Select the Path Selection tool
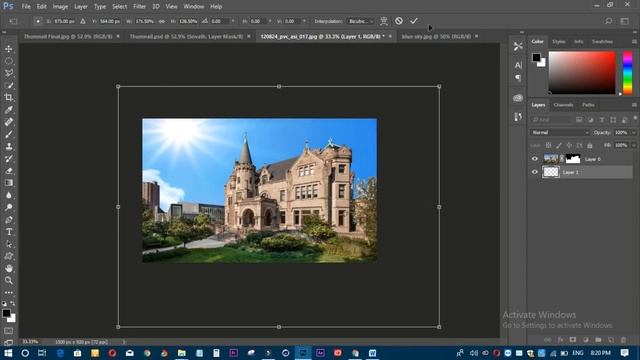Image resolution: width=640 pixels, height=360 pixels. (9, 244)
